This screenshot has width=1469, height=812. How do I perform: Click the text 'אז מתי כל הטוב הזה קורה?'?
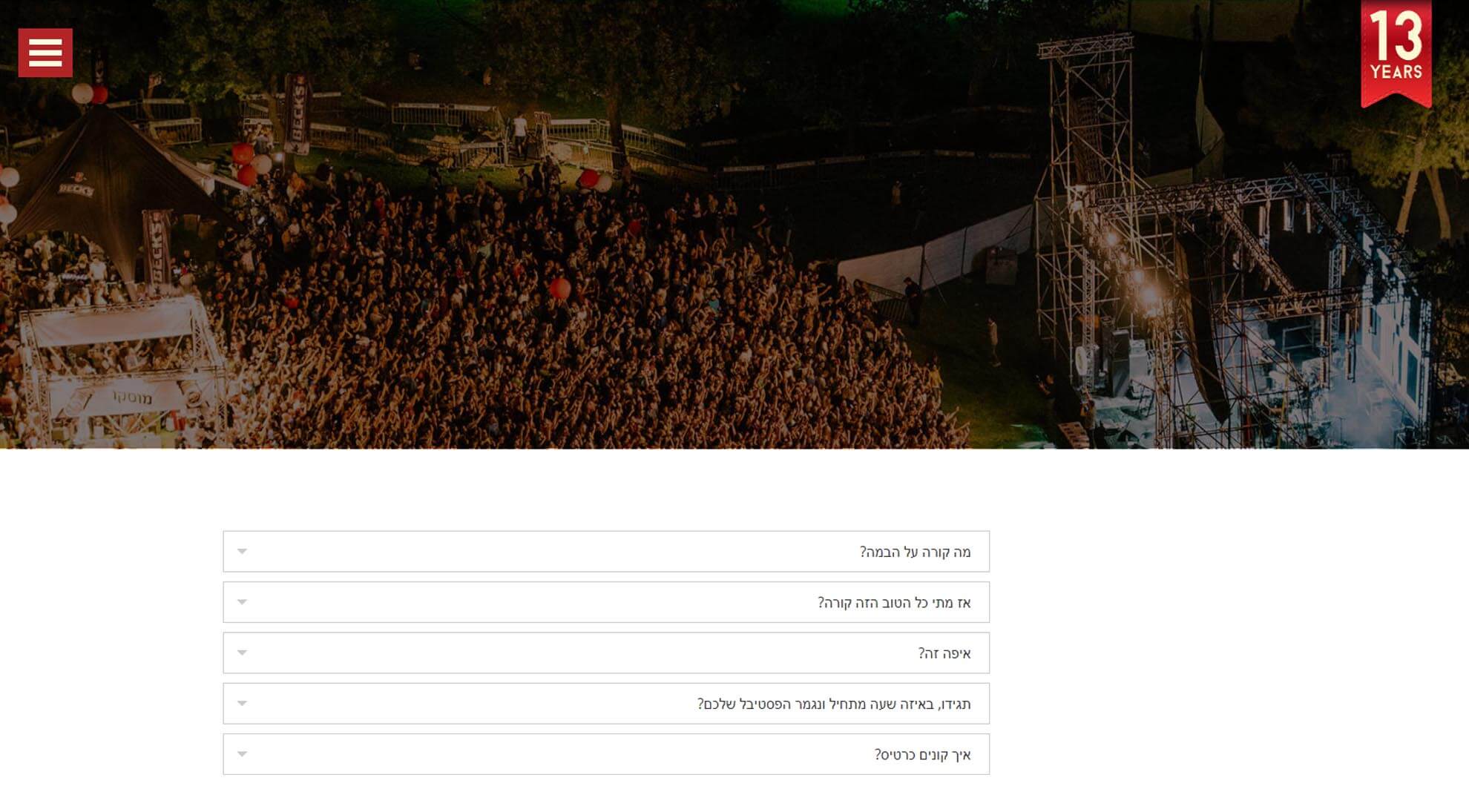pyautogui.click(x=894, y=602)
